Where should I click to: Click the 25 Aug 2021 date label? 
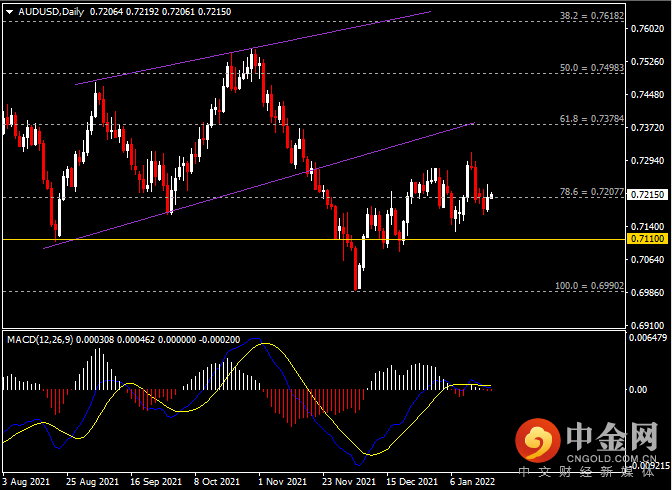pyautogui.click(x=93, y=482)
